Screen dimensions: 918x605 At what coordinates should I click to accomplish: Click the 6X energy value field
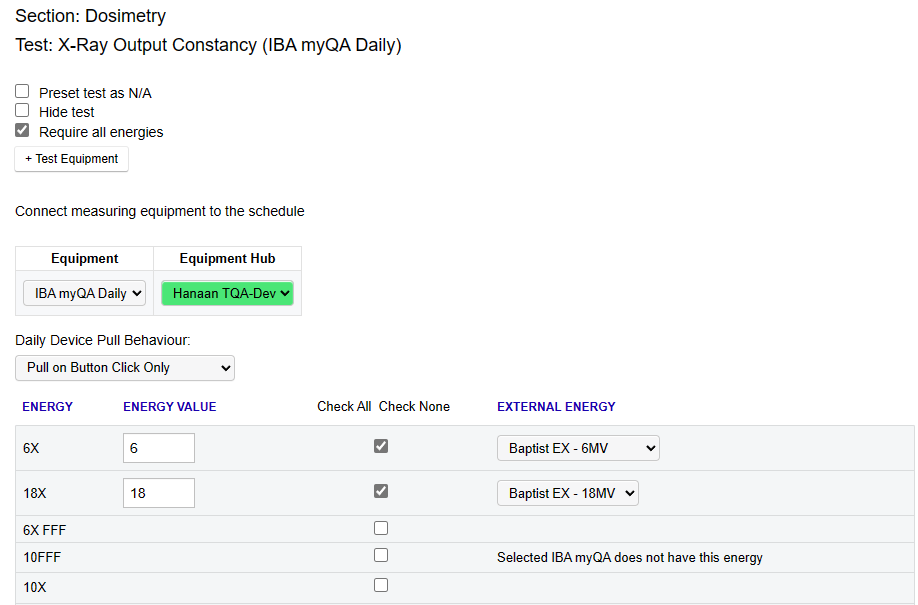(159, 448)
